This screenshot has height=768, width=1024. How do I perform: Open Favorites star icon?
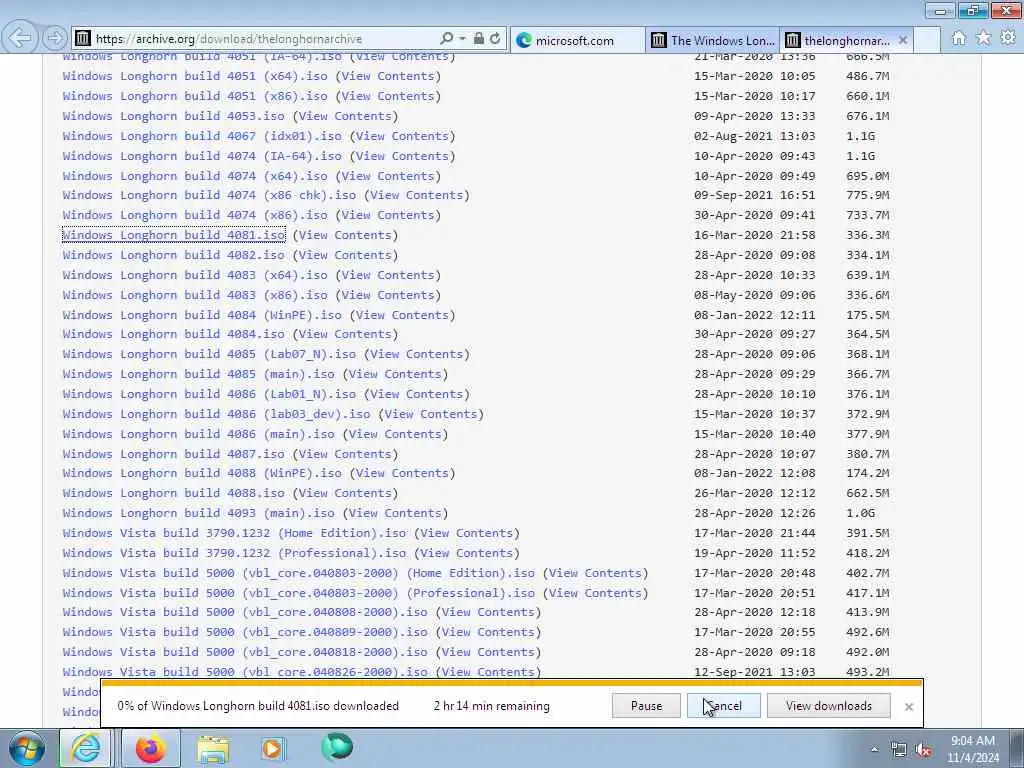[983, 39]
